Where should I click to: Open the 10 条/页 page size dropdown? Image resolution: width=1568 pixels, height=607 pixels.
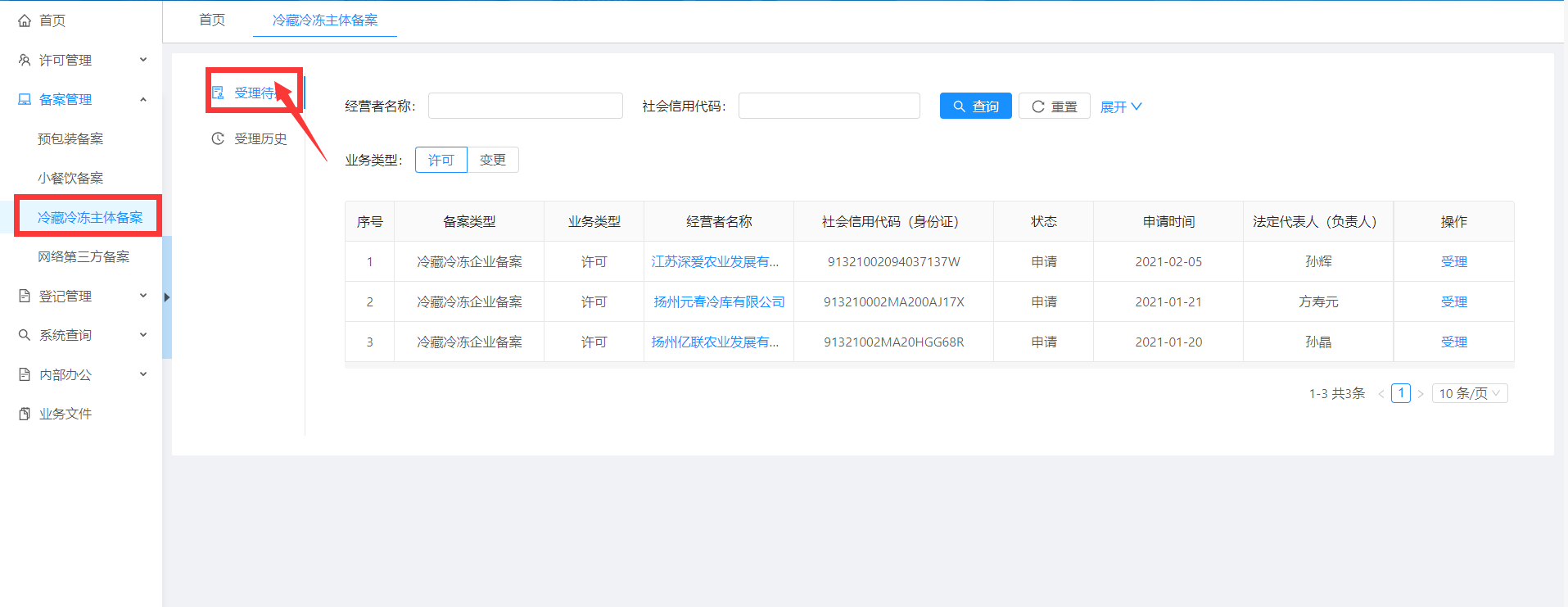pyautogui.click(x=1469, y=393)
